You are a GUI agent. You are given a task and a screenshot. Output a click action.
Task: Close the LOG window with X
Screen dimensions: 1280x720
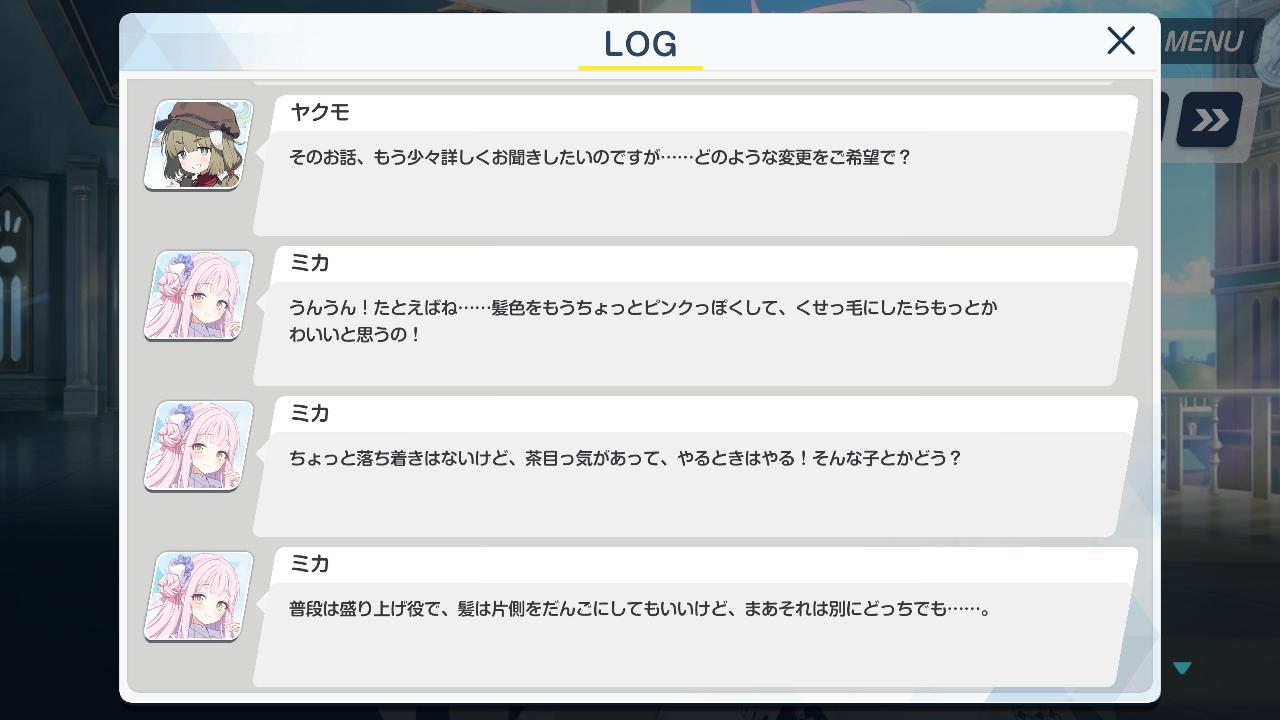point(1121,41)
